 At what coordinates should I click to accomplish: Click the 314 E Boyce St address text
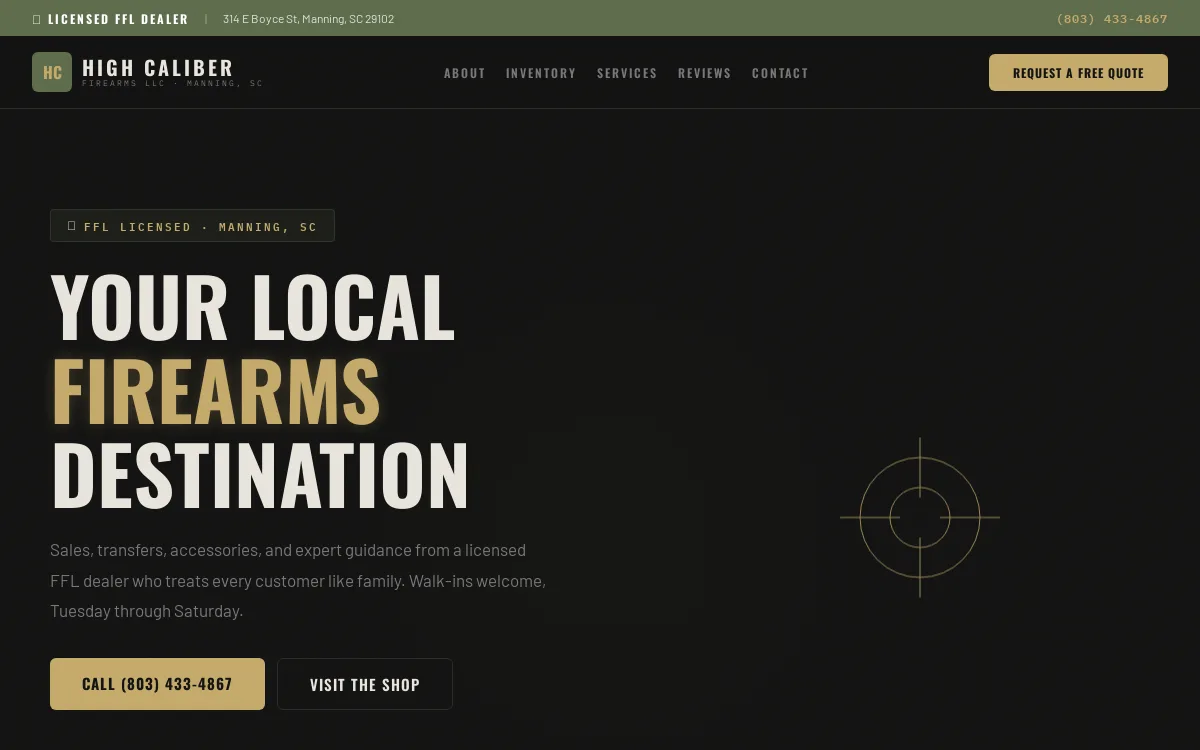pyautogui.click(x=308, y=19)
